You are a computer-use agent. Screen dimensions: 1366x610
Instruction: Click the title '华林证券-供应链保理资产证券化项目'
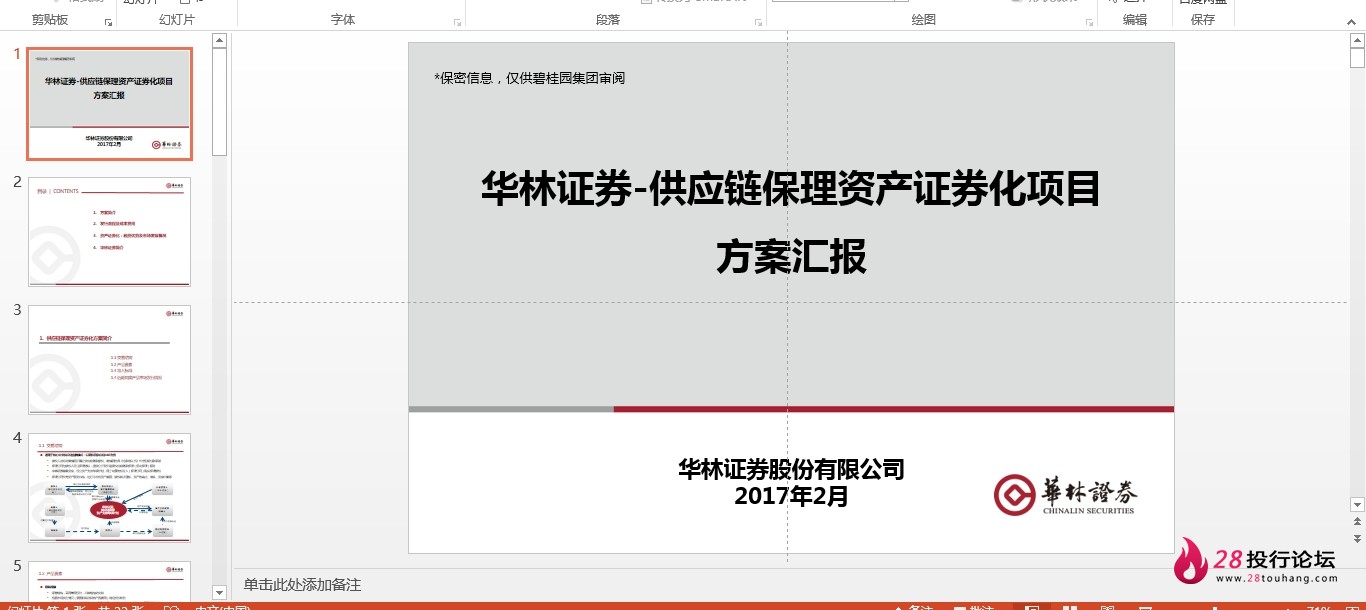coord(790,189)
